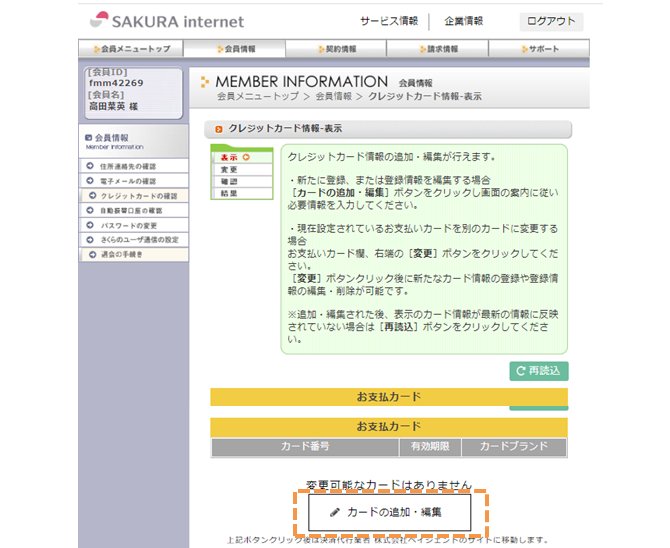Select the 表示 step in the progress list

pos(242,157)
